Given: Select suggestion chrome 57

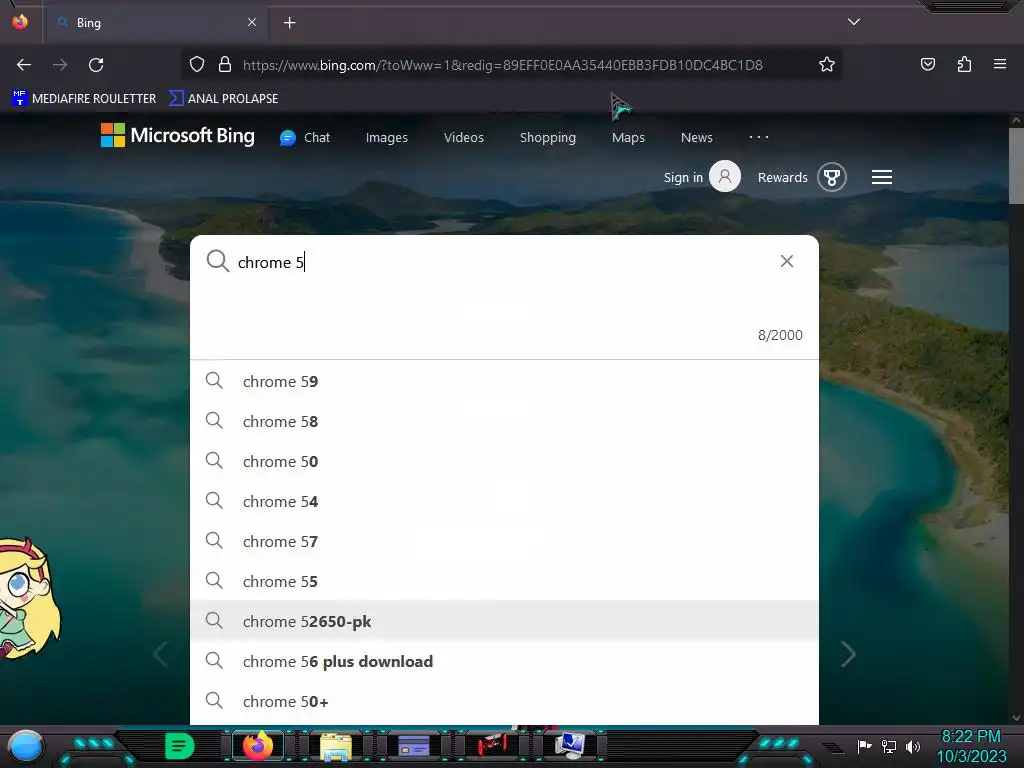Looking at the screenshot, I should pos(504,541).
